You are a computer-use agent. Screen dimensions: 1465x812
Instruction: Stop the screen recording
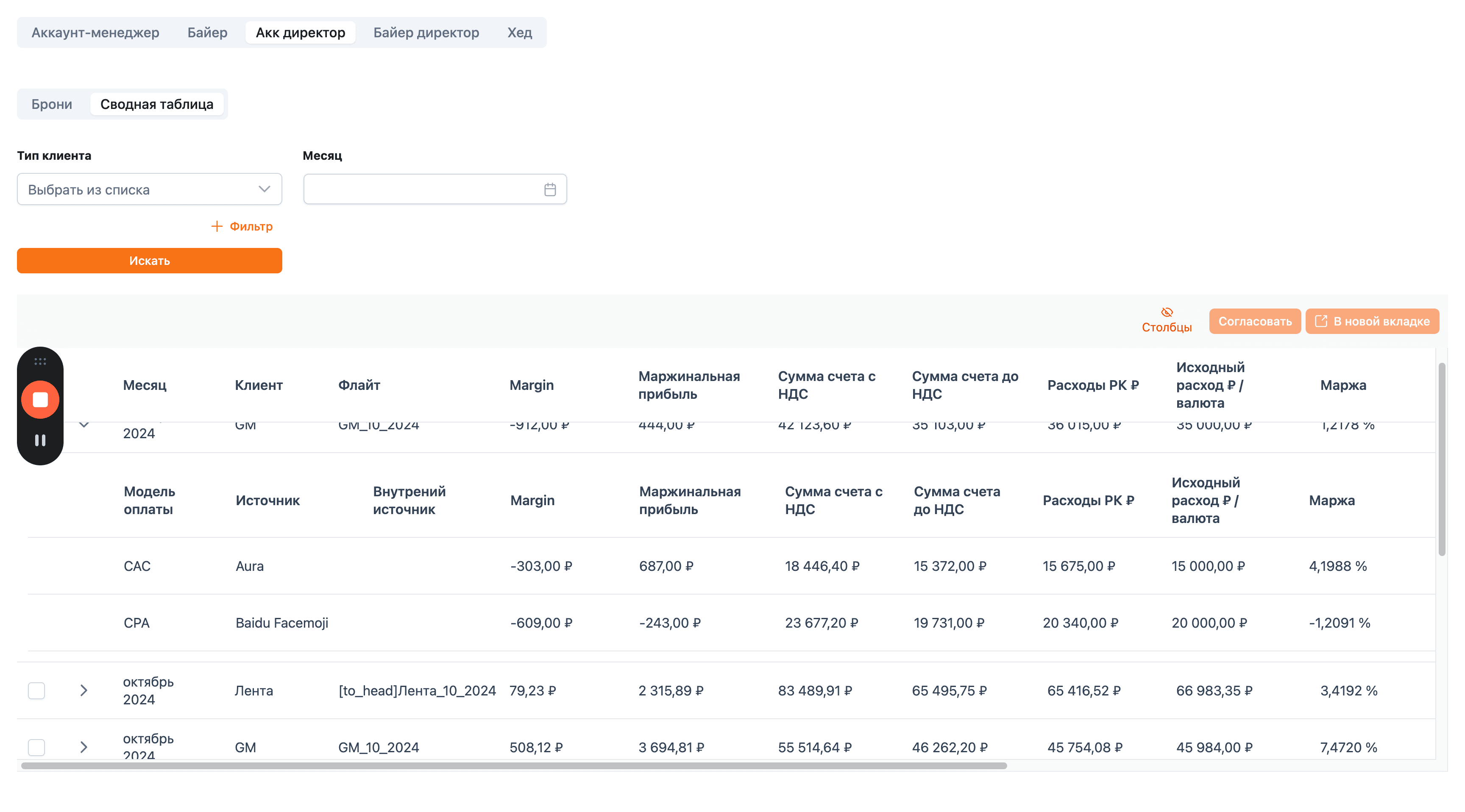point(40,400)
